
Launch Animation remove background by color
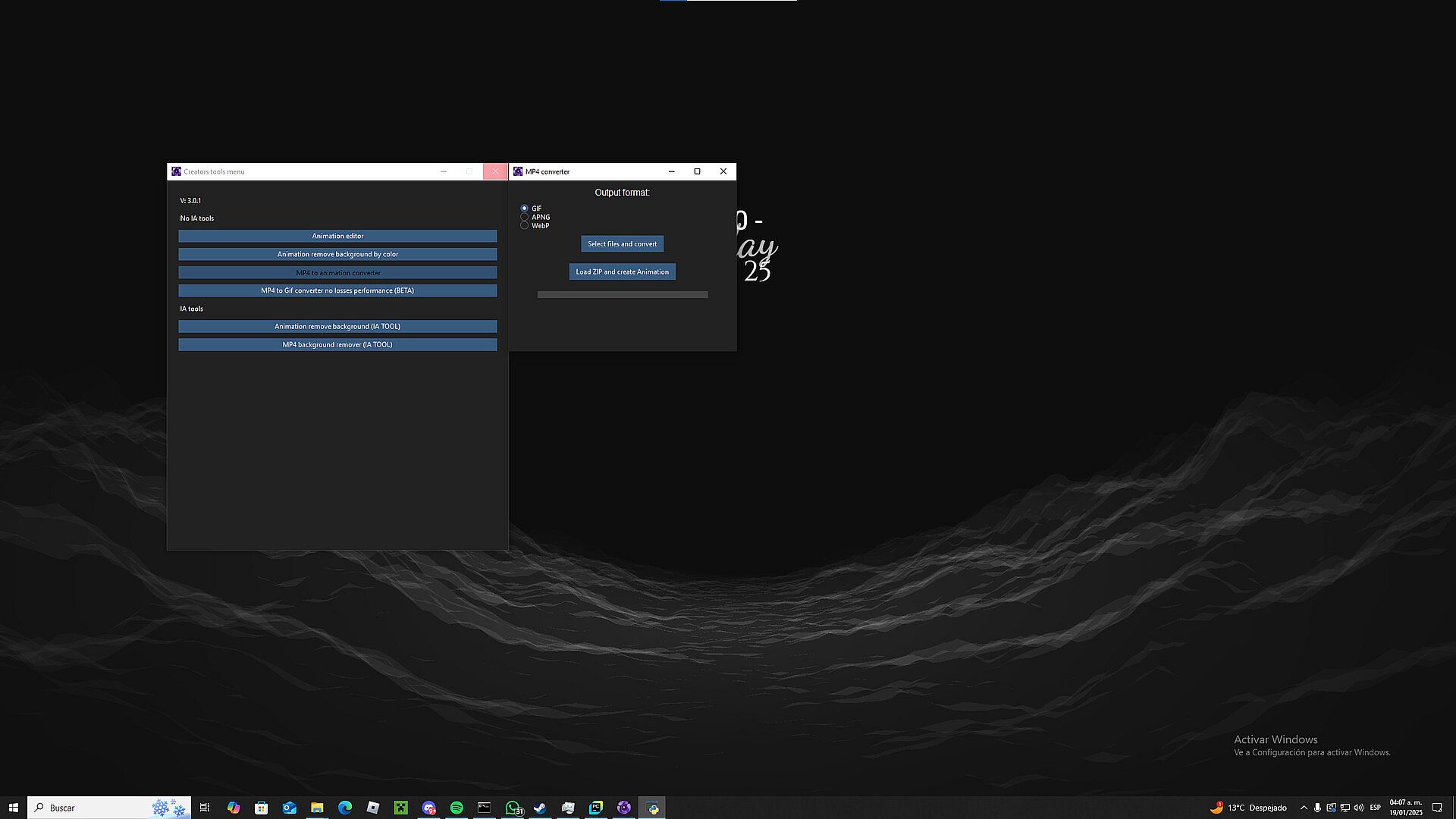337,254
